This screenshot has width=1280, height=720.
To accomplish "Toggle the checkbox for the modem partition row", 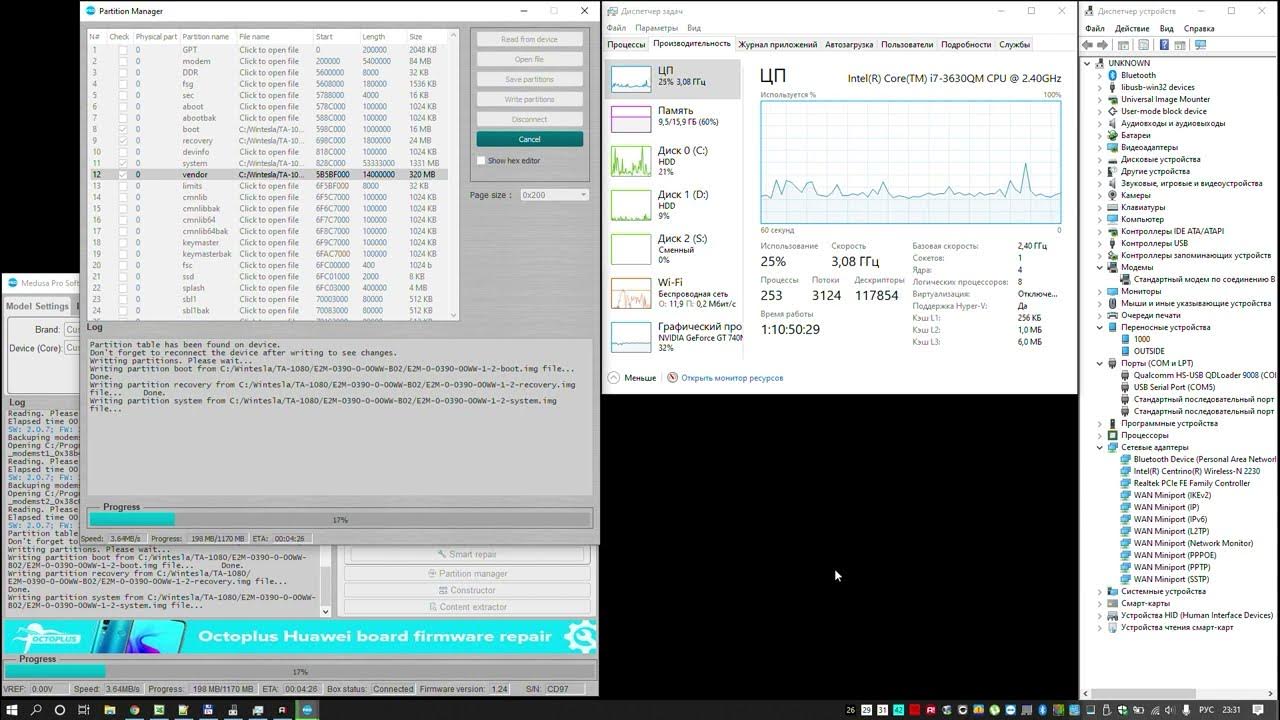I will click(x=122, y=61).
